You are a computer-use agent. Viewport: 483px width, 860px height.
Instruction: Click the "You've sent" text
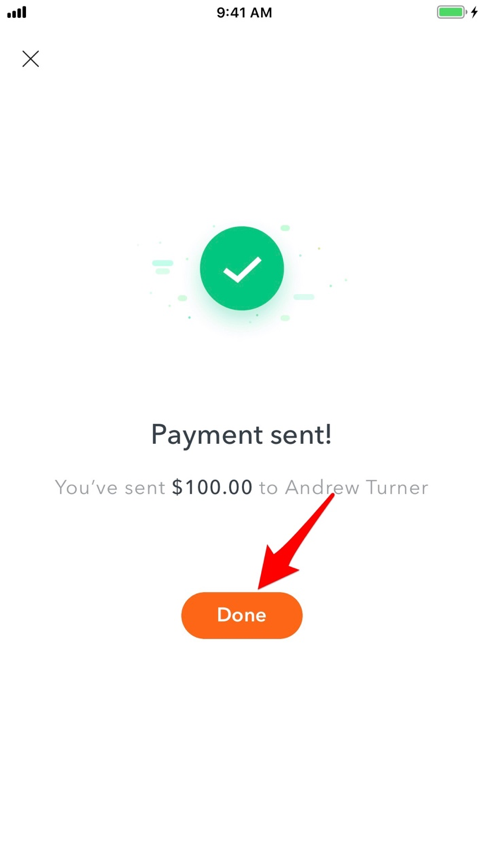pos(110,487)
